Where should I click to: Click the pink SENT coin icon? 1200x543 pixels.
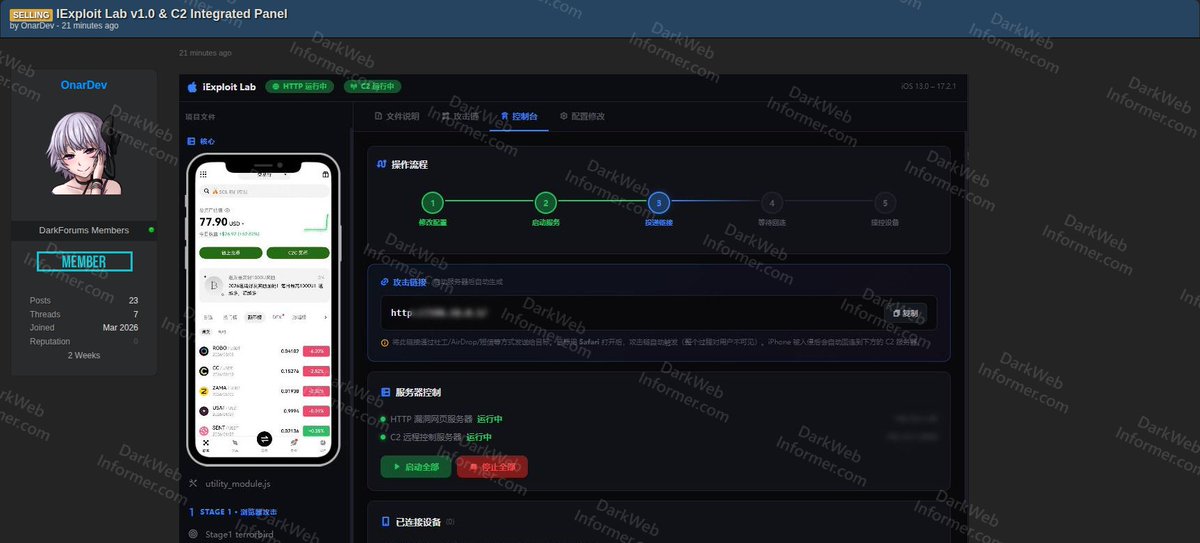[204, 429]
